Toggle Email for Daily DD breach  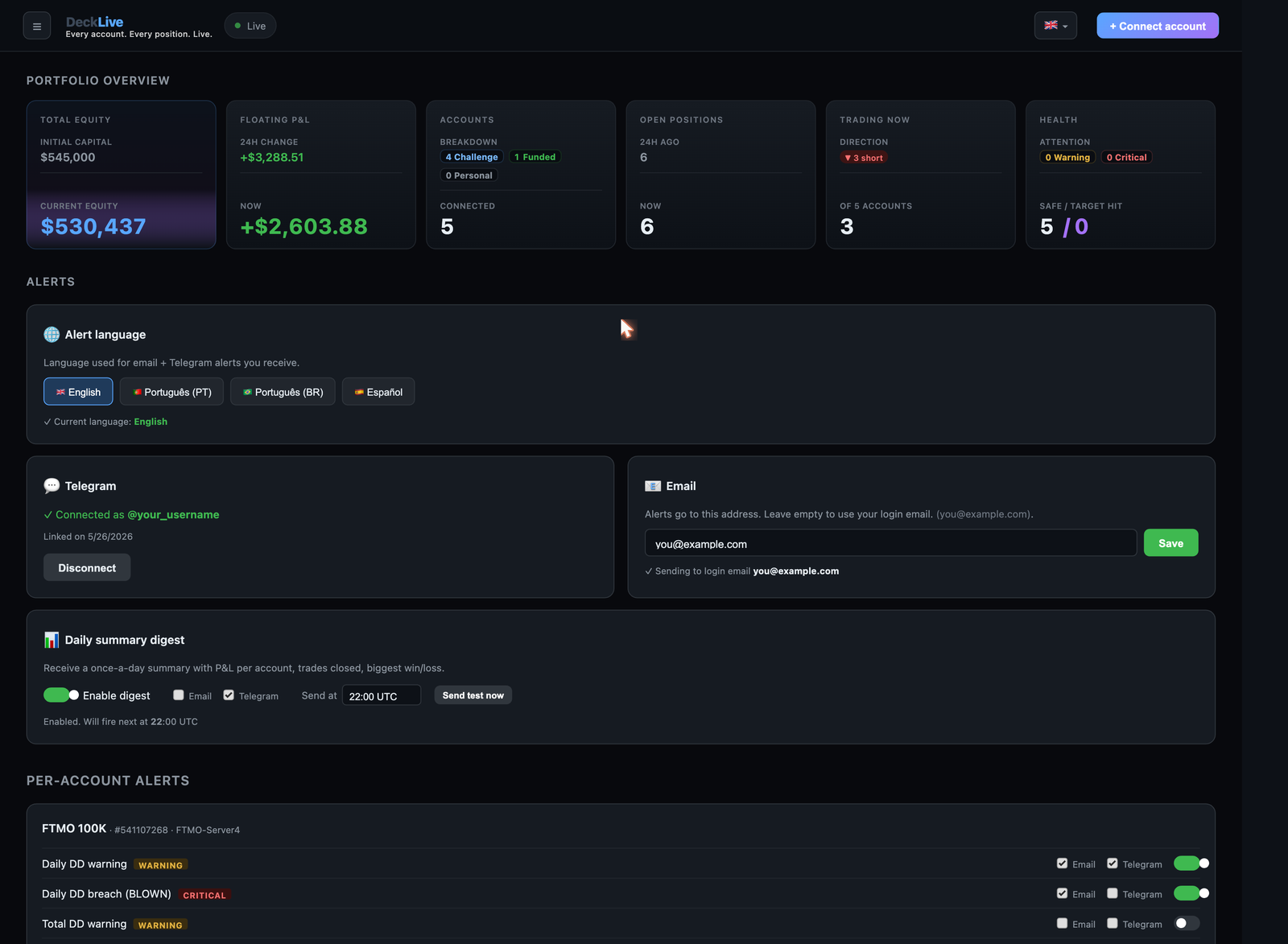pyautogui.click(x=1063, y=893)
